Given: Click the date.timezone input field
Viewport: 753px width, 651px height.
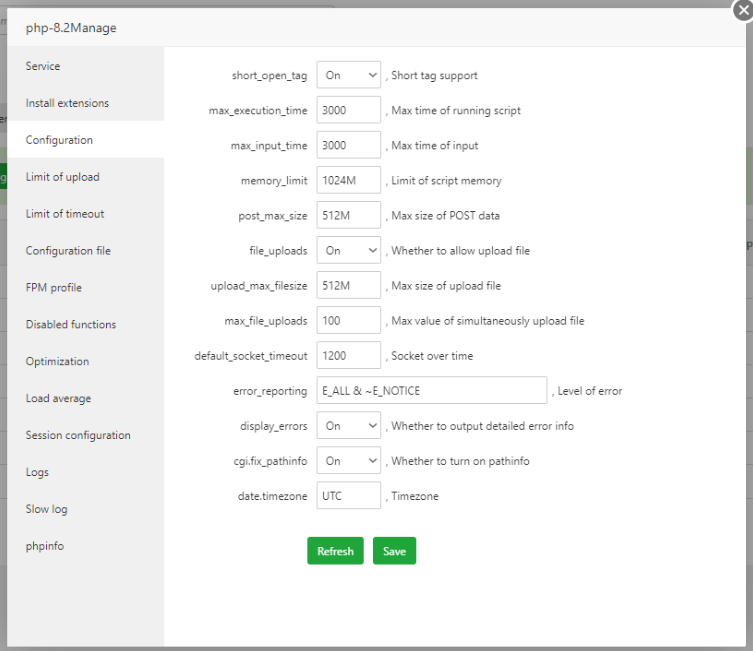Looking at the screenshot, I should coord(349,495).
